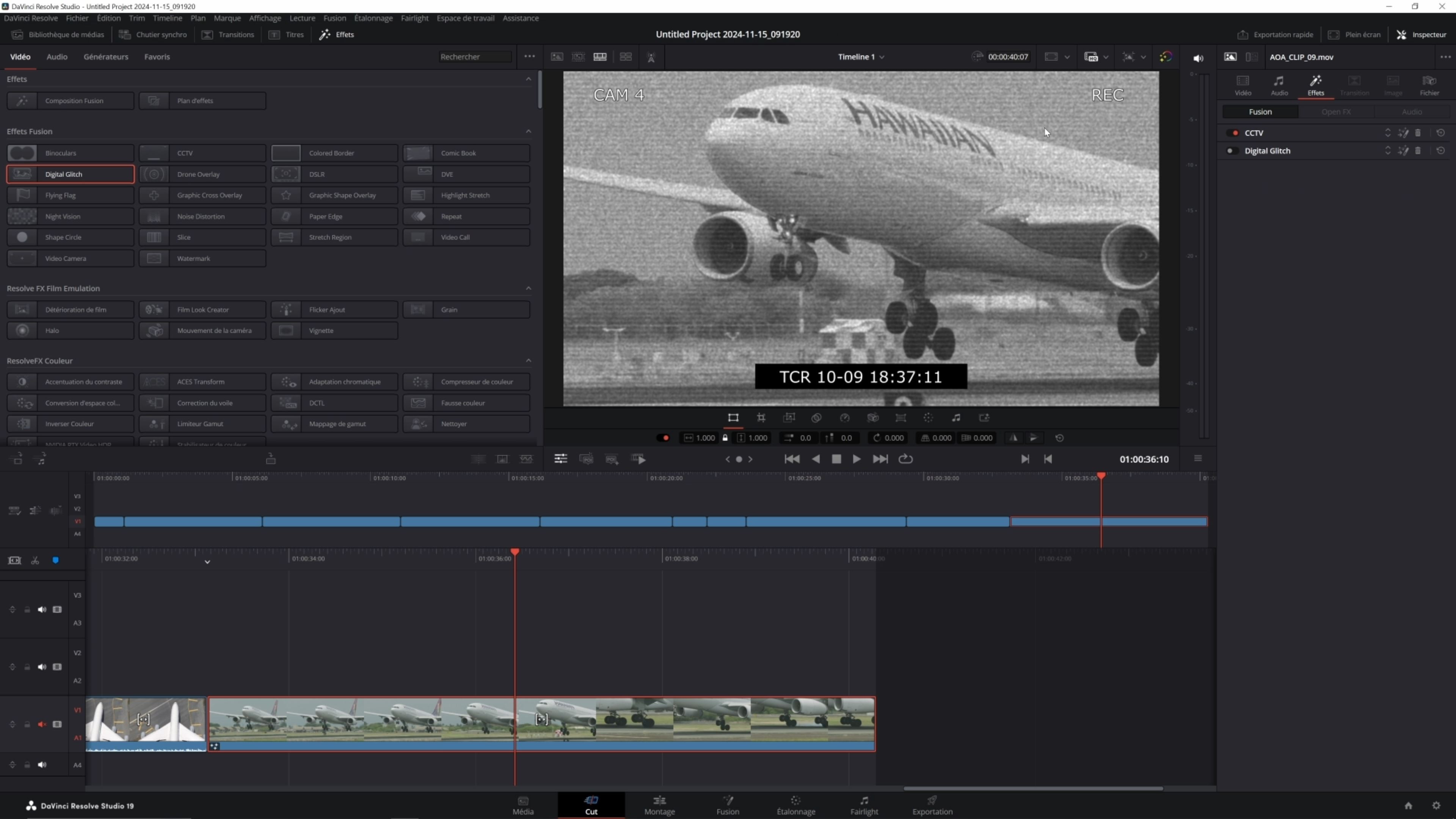1456x819 pixels.
Task: Apply the Binoculars Fusion effect
Action: tap(70, 152)
